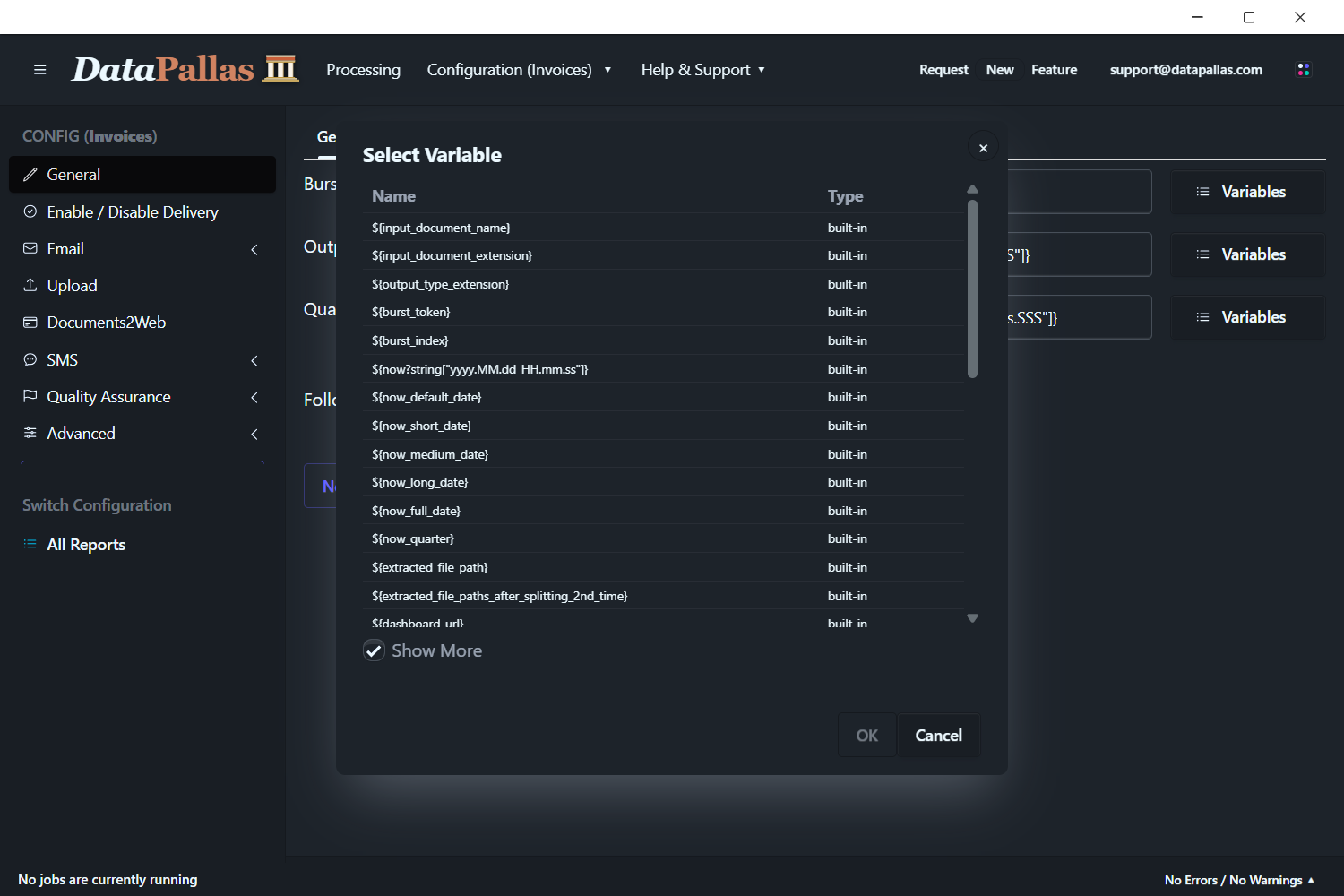Click the Quality Assurance flag icon
The image size is (1344, 896).
pos(30,396)
